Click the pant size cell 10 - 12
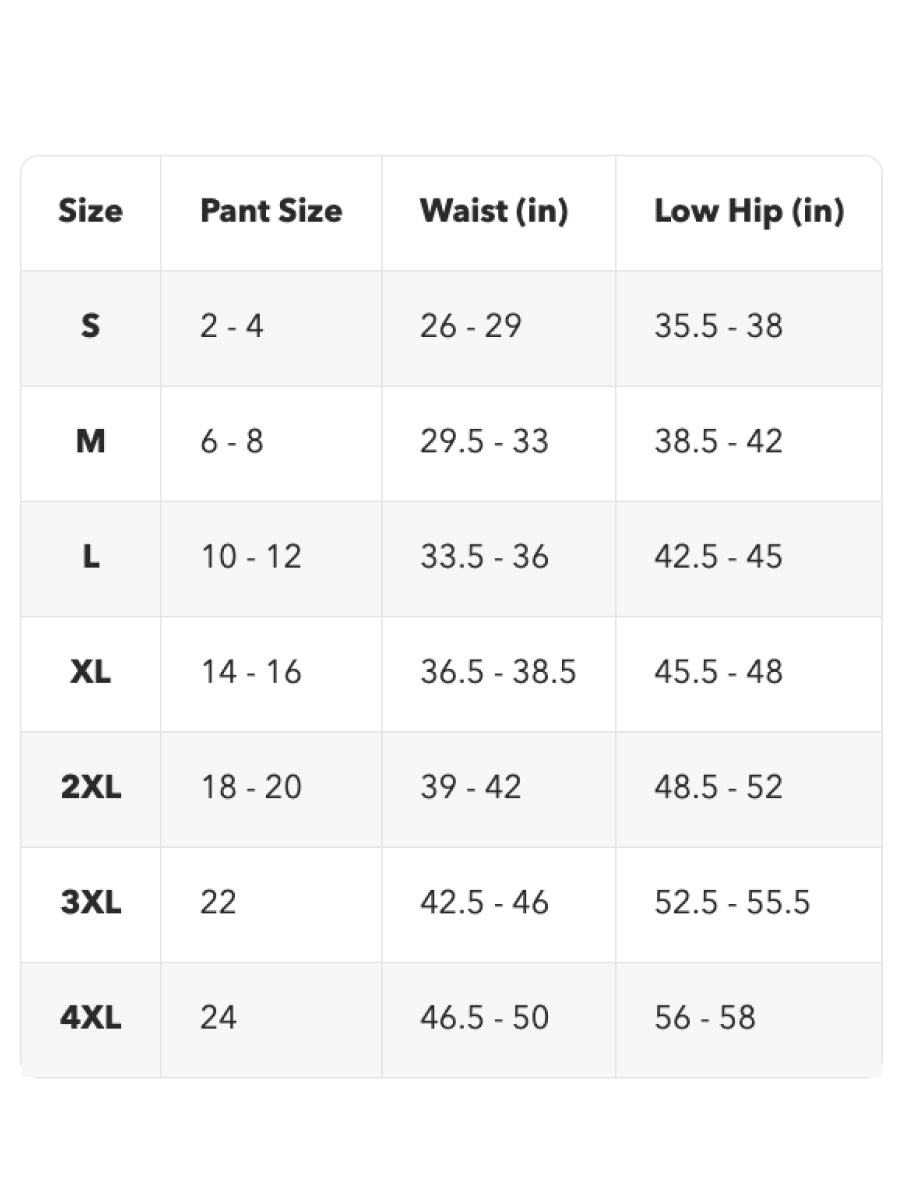 (x=251, y=557)
